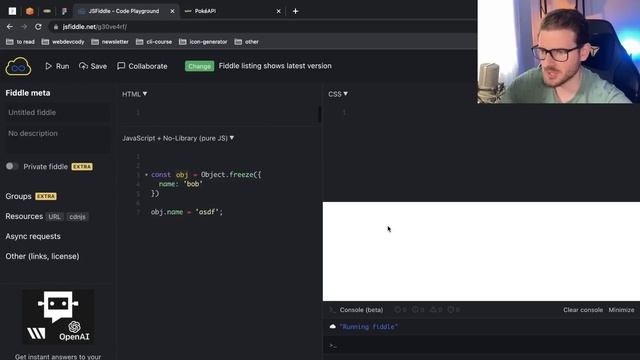Click the EXTRA badge beside Private fiddle
The image size is (640, 360).
click(82, 167)
